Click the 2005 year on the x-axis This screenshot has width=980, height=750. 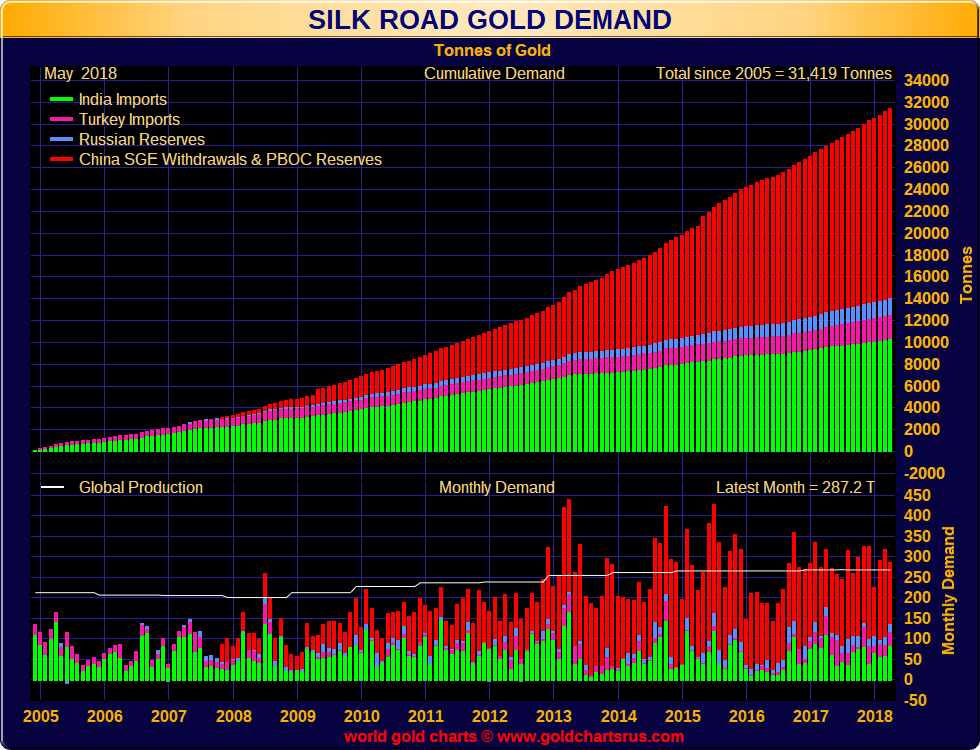(41, 716)
